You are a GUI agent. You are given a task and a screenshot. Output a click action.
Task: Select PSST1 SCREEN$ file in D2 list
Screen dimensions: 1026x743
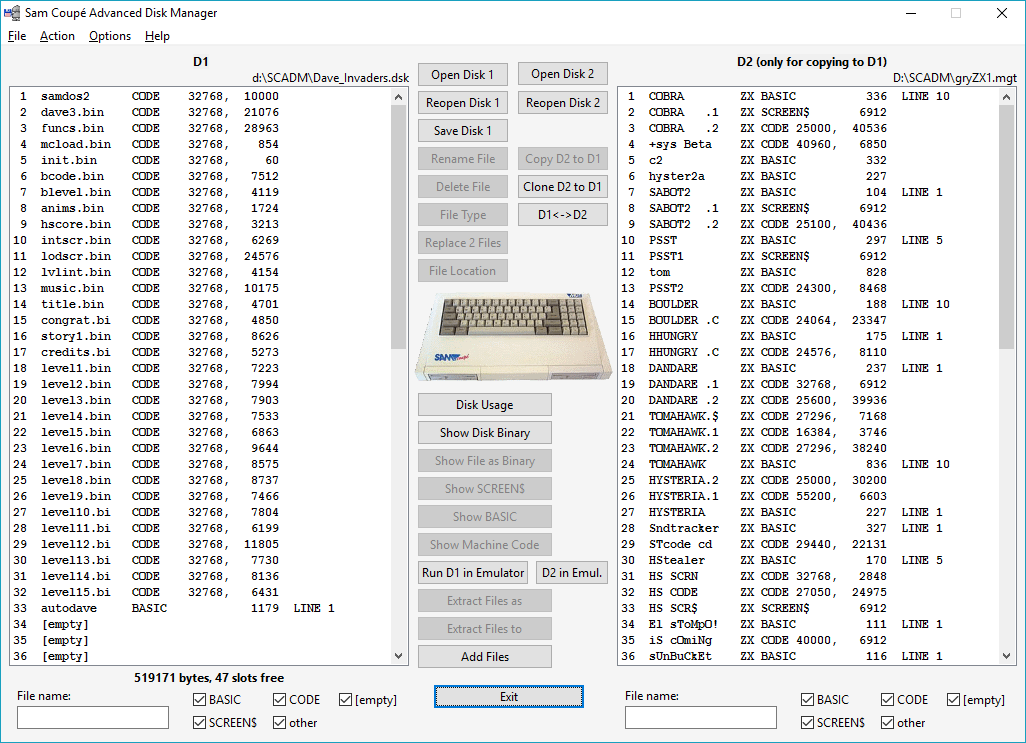[808, 256]
